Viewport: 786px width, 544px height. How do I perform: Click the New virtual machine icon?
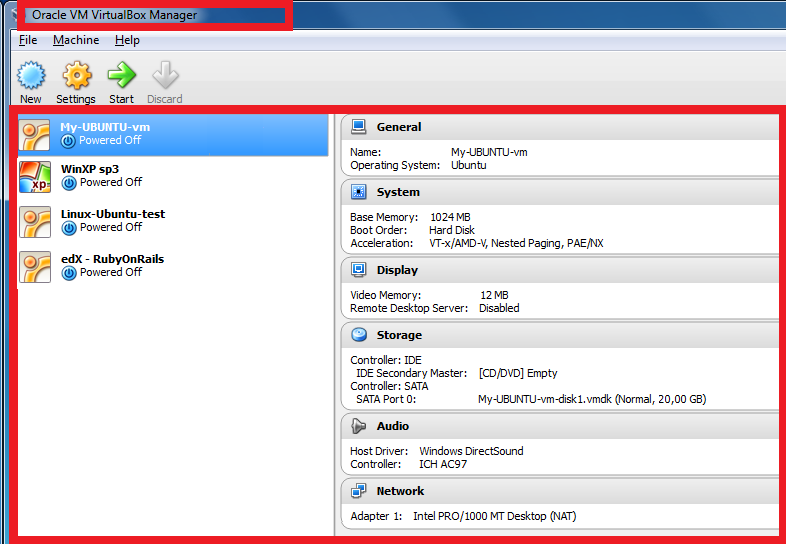(31, 75)
